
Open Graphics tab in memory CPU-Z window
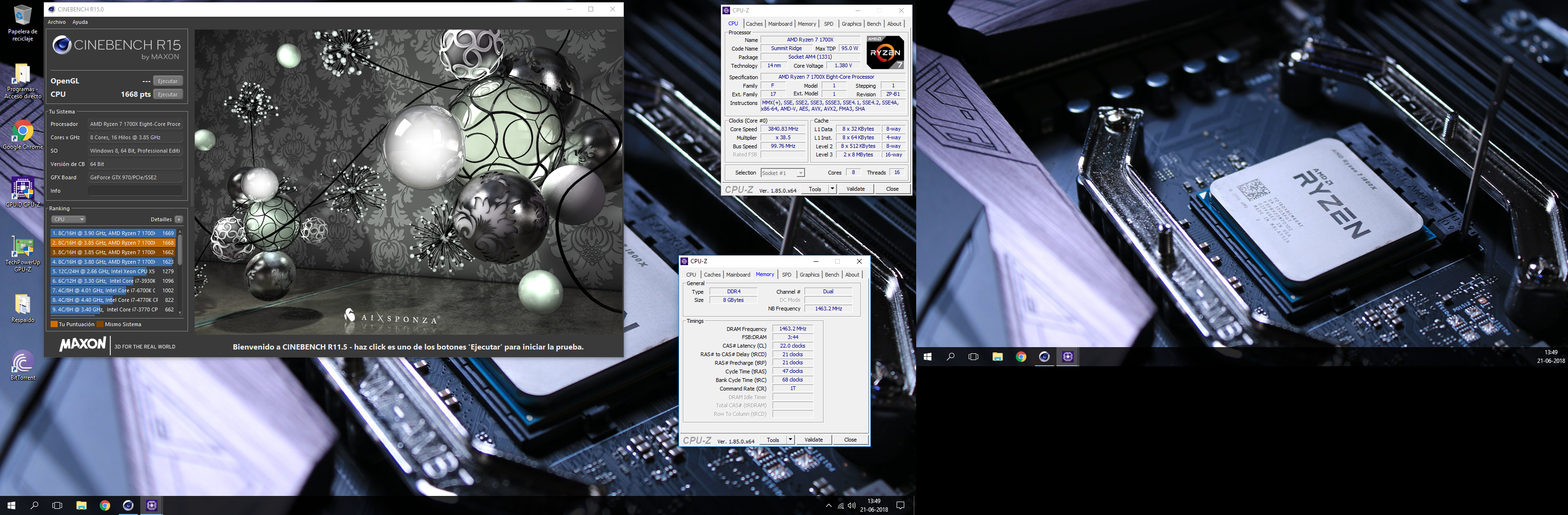pos(809,275)
